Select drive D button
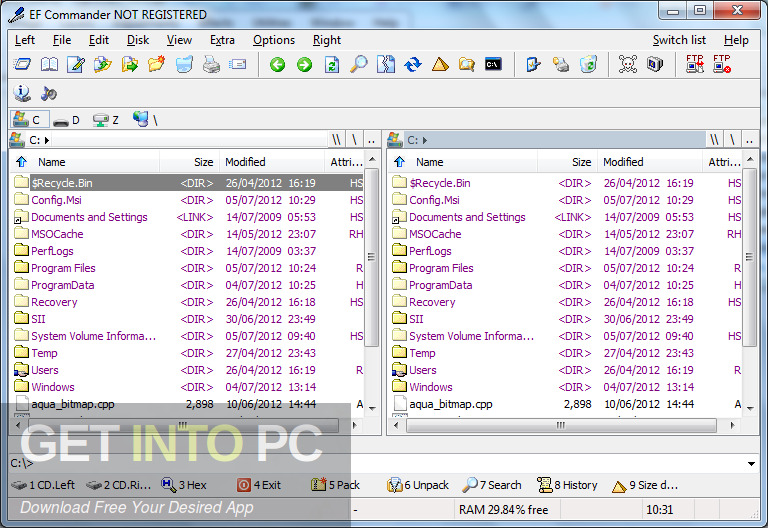768x528 pixels. pos(66,120)
